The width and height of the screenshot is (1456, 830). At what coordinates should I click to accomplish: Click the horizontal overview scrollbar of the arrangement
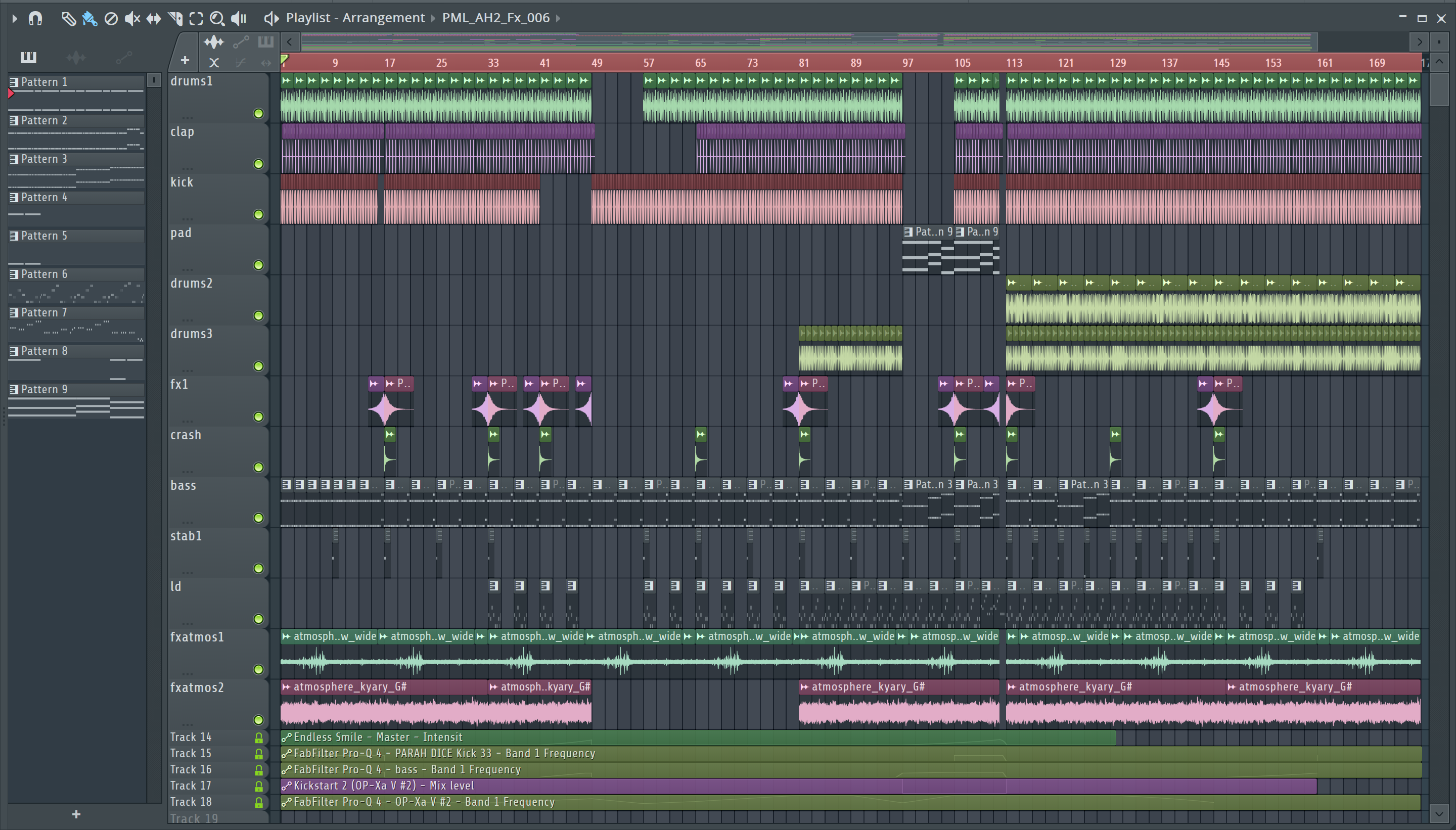[809, 41]
